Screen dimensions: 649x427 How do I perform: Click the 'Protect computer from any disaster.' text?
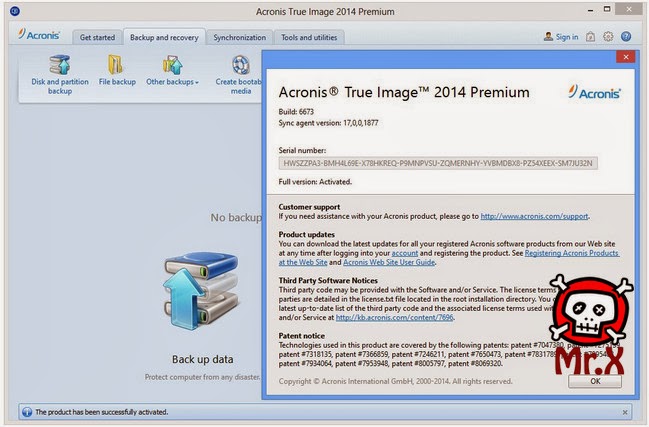click(x=202, y=377)
